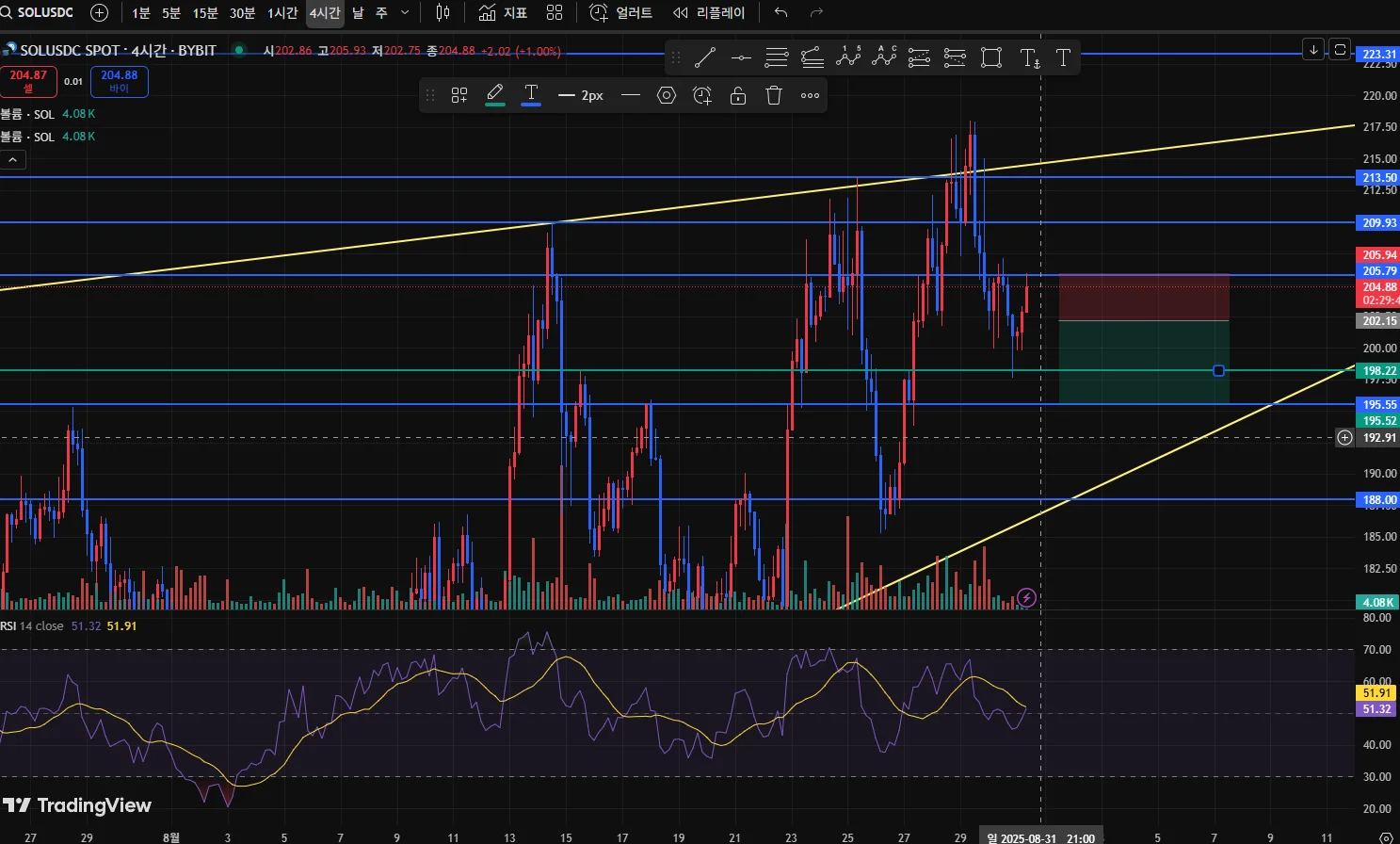Open chart settings gear in time axis corner
Image resolution: width=1400 pixels, height=844 pixels.
(x=1385, y=837)
